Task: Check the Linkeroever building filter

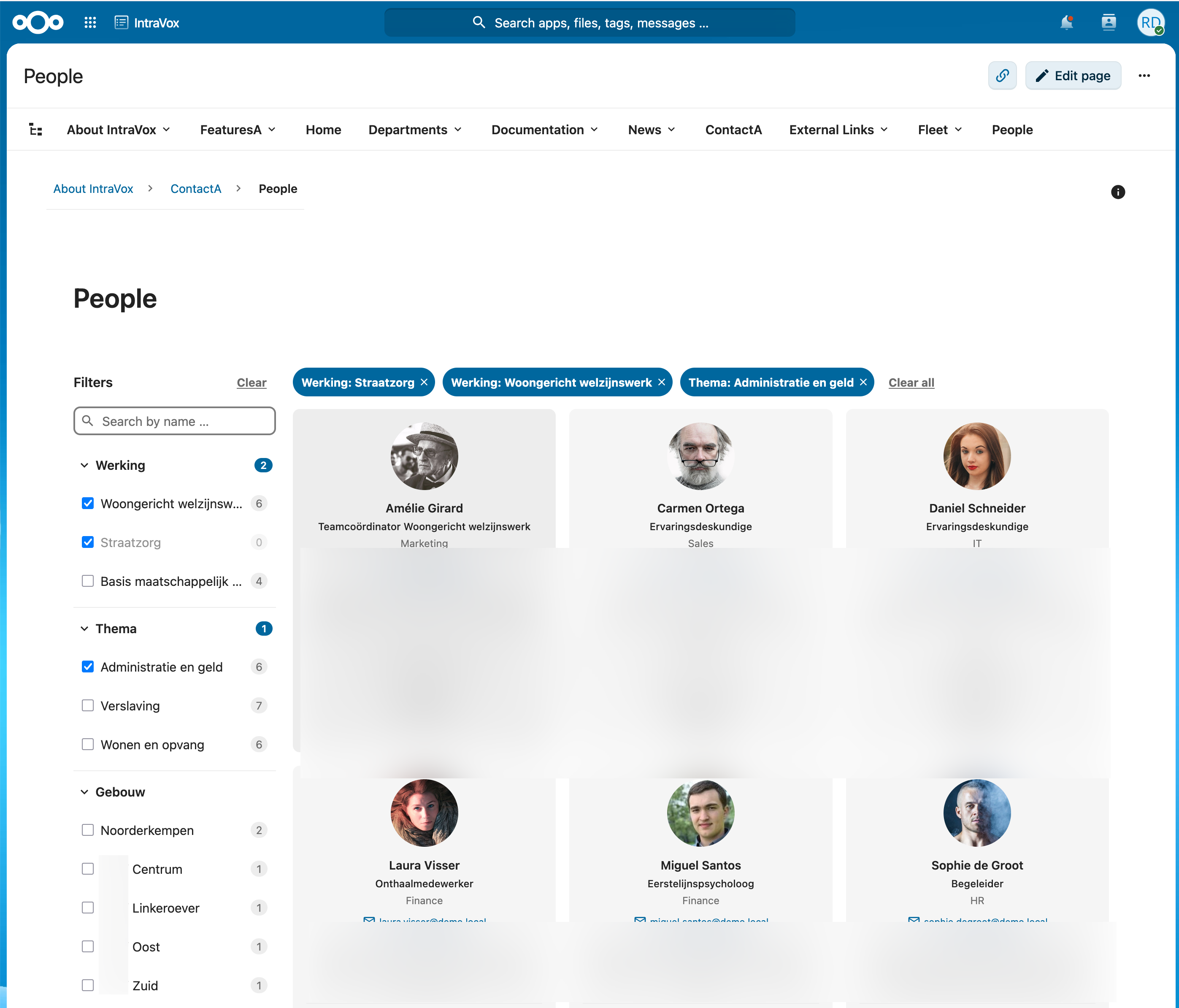Action: (88, 908)
